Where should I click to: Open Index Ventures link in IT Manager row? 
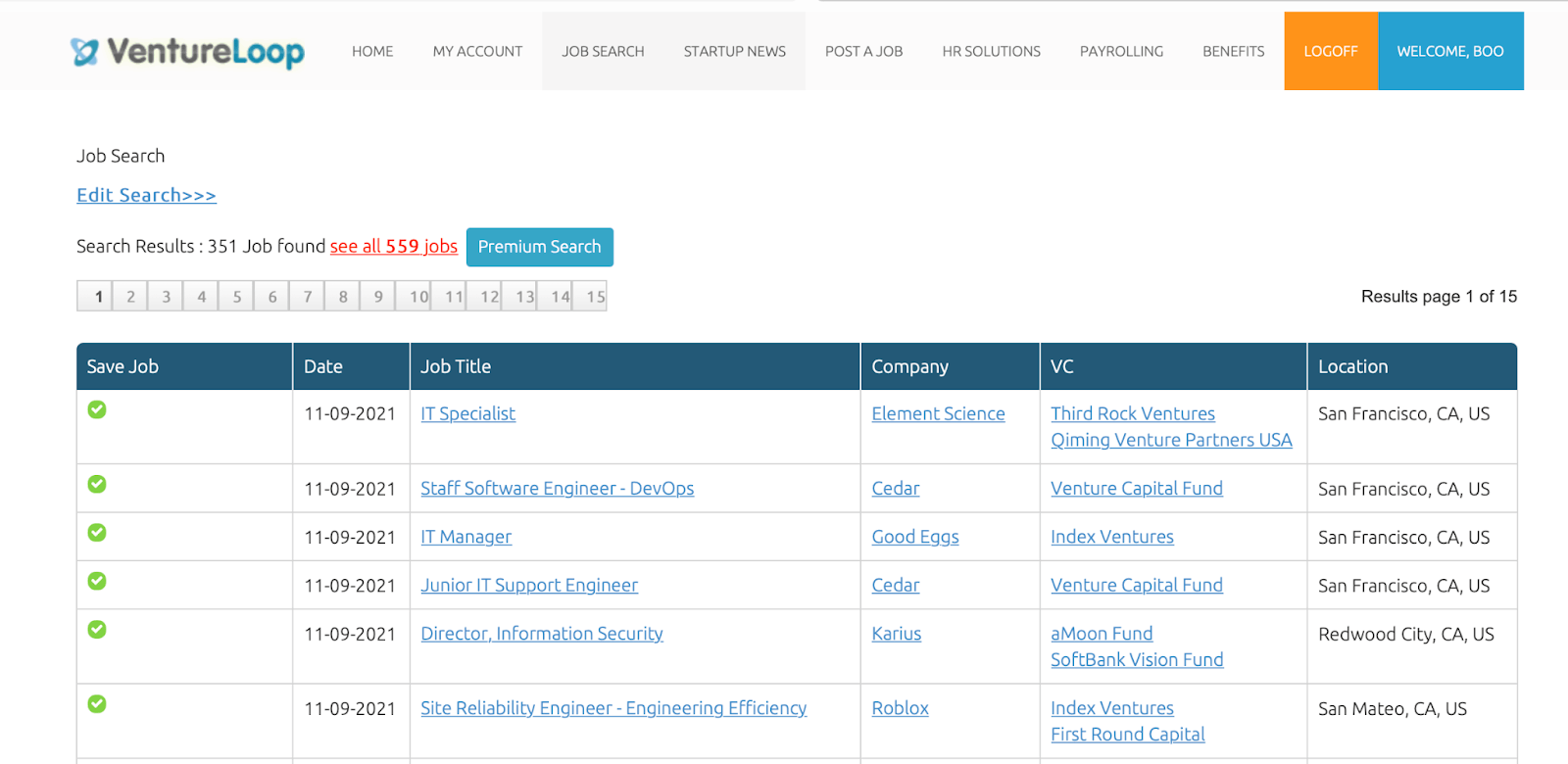1112,537
